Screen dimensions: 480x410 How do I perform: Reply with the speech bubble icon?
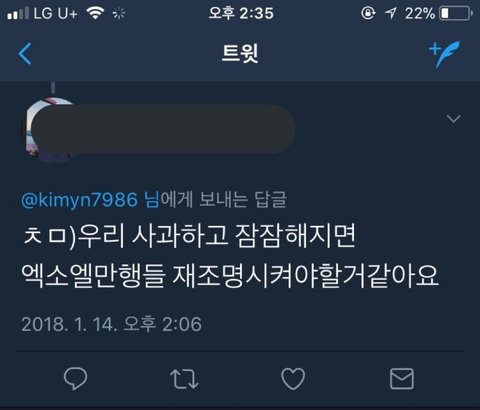(x=75, y=379)
